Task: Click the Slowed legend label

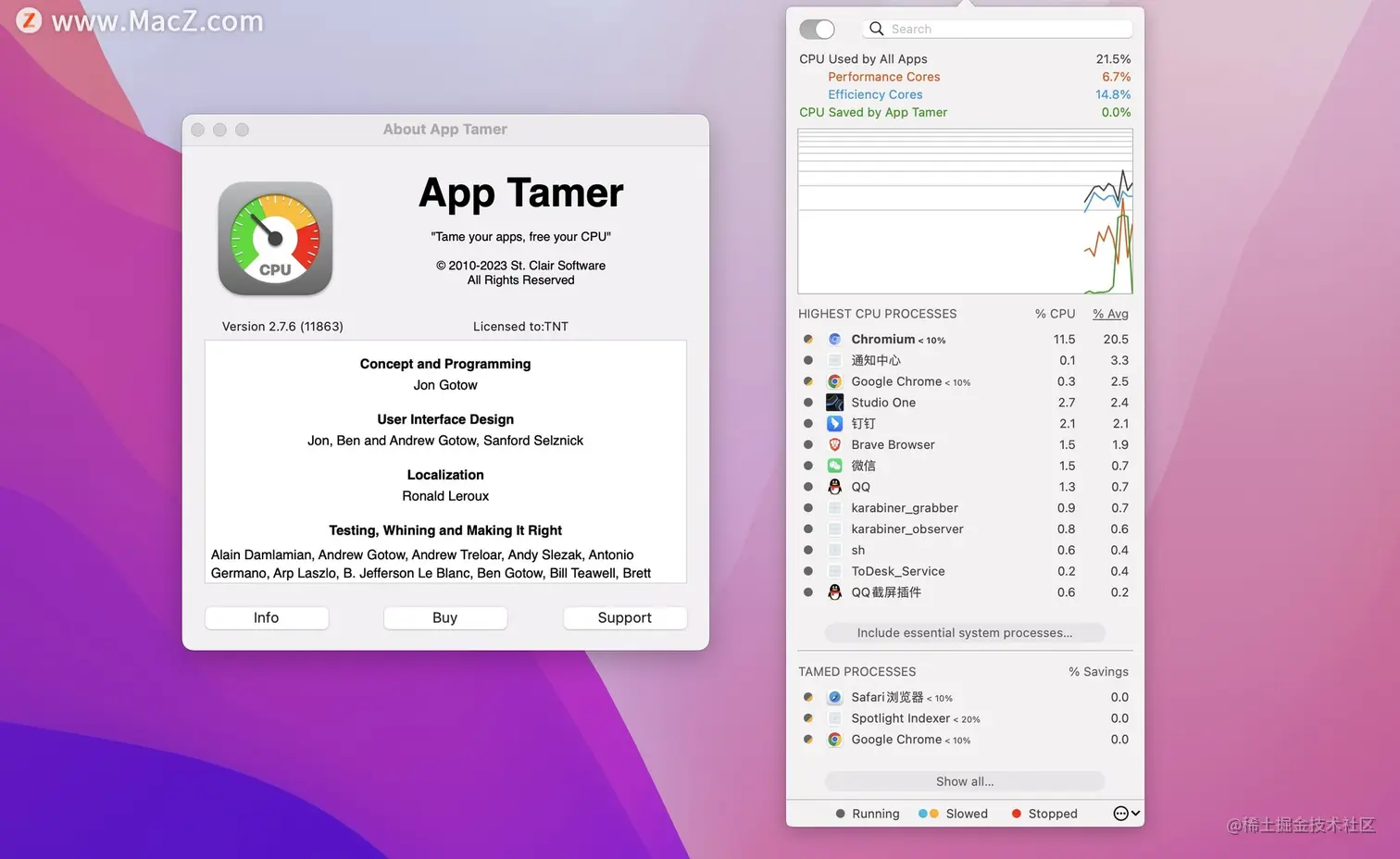Action: [x=967, y=814]
